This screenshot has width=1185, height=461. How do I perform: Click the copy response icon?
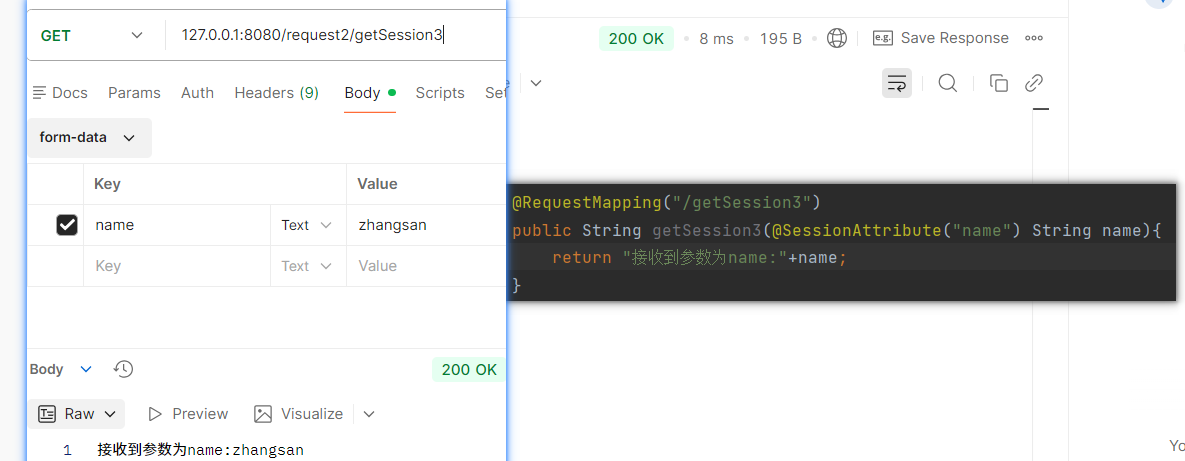(x=998, y=83)
